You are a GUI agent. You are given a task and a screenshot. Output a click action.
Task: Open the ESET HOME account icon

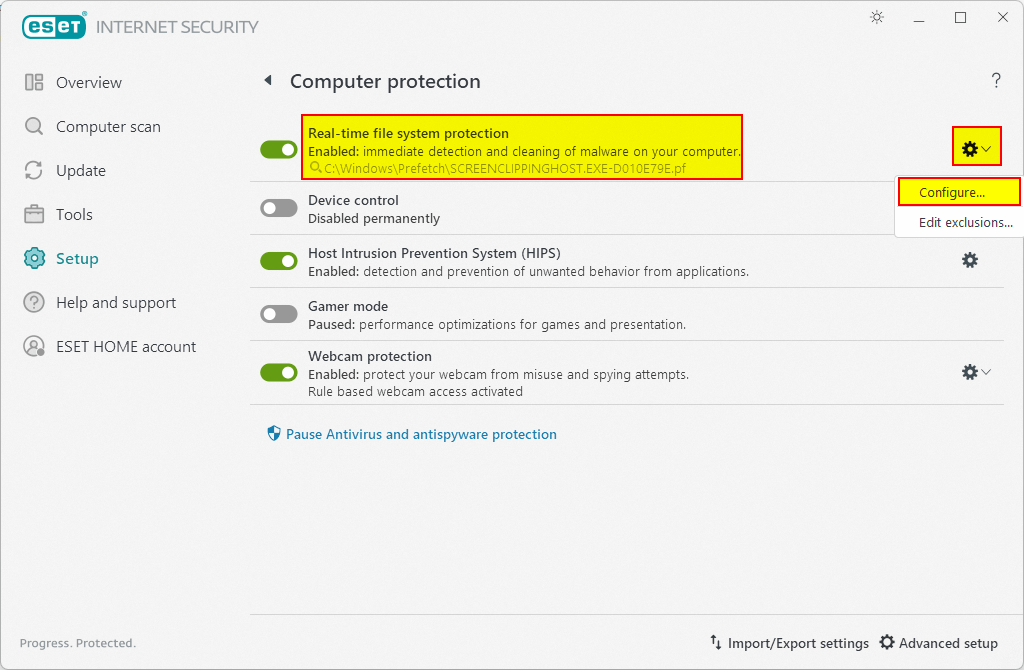pyautogui.click(x=34, y=347)
